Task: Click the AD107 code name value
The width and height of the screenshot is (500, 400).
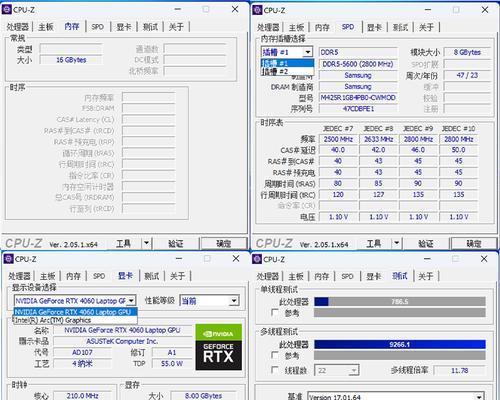Action: 82,353
